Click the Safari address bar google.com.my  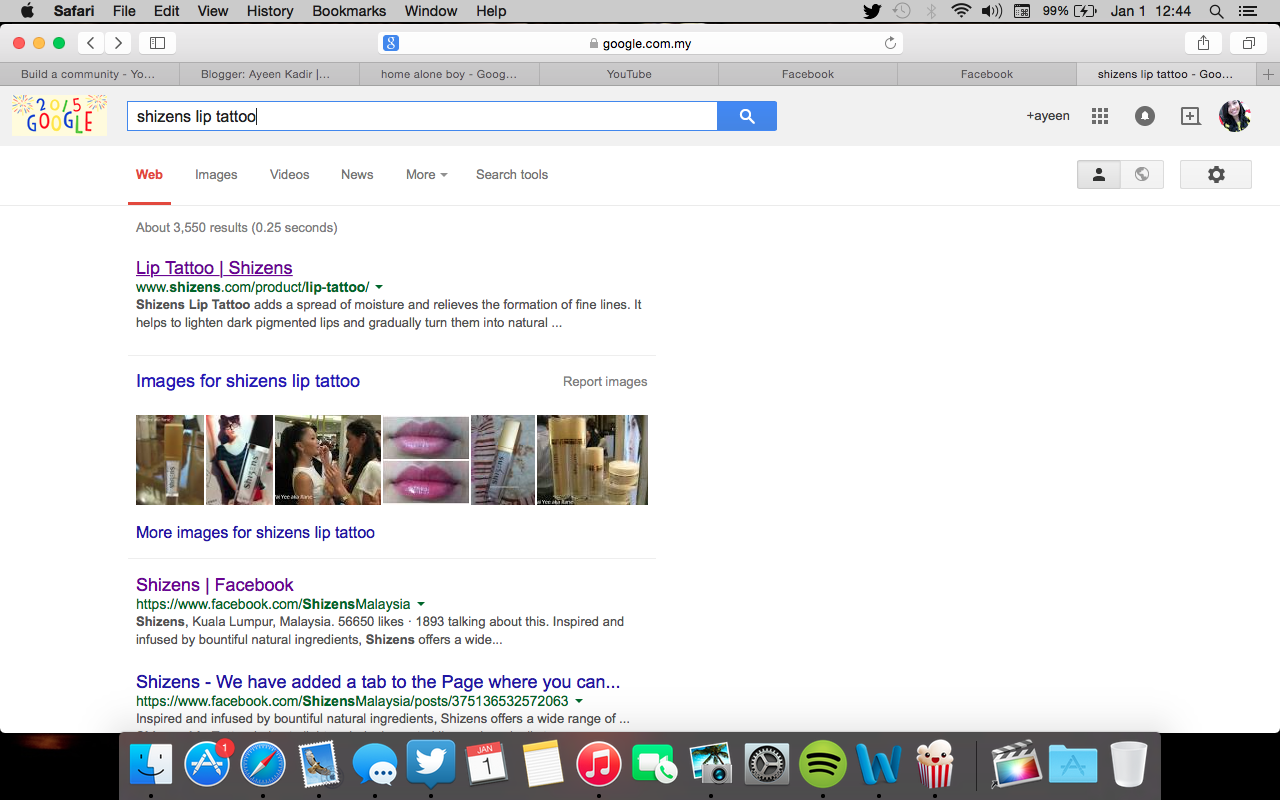(x=641, y=43)
